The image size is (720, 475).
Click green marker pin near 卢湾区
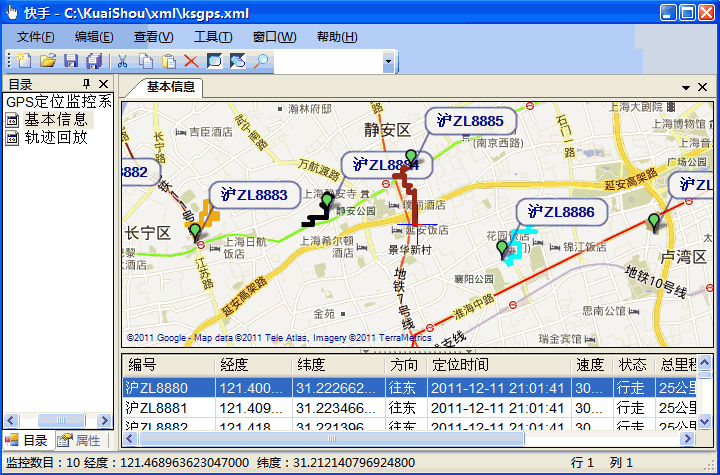654,223
